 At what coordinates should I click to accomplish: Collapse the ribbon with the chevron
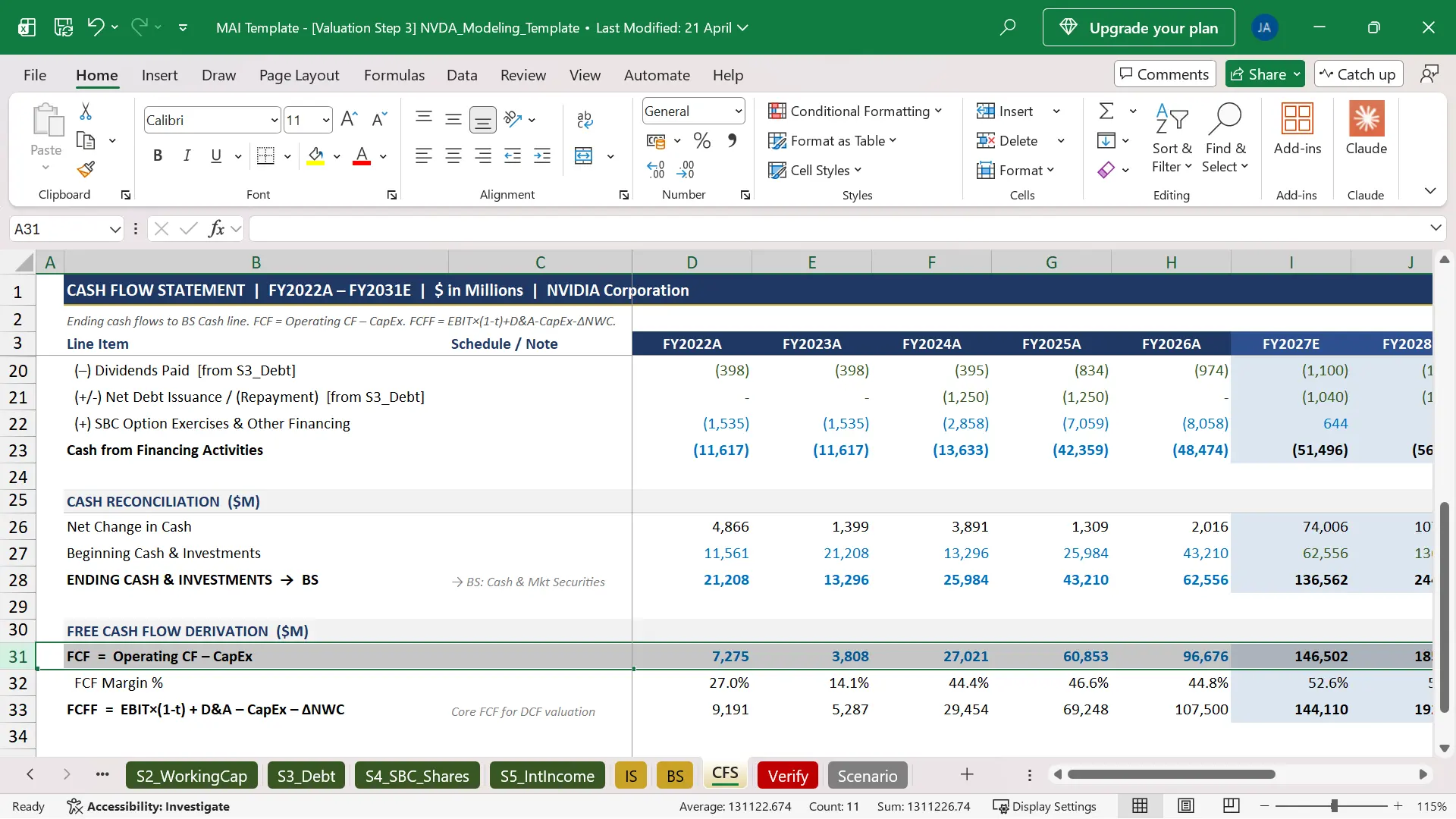coord(1430,190)
